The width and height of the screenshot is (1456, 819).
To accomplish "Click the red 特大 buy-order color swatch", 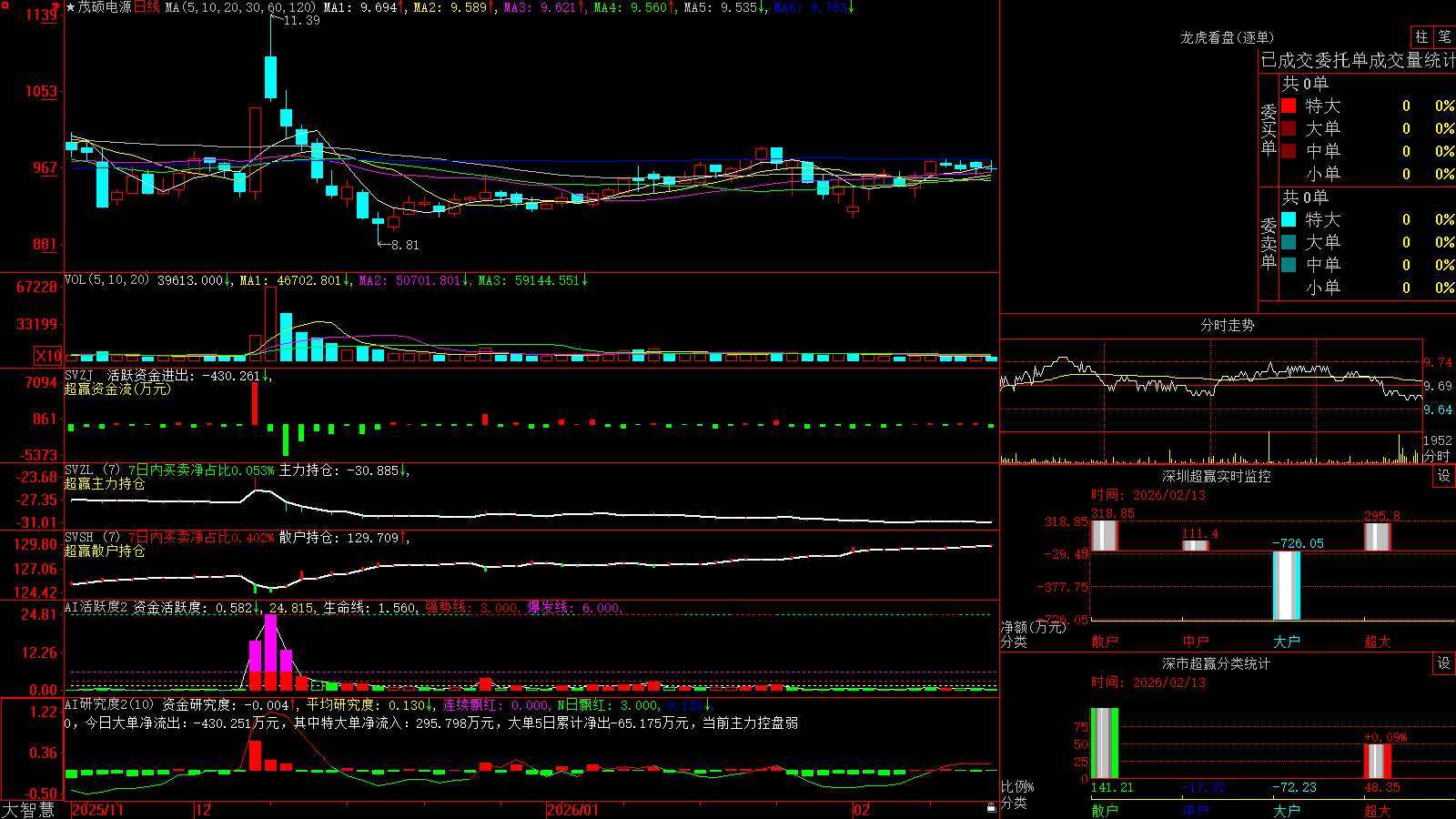I will (x=1289, y=106).
